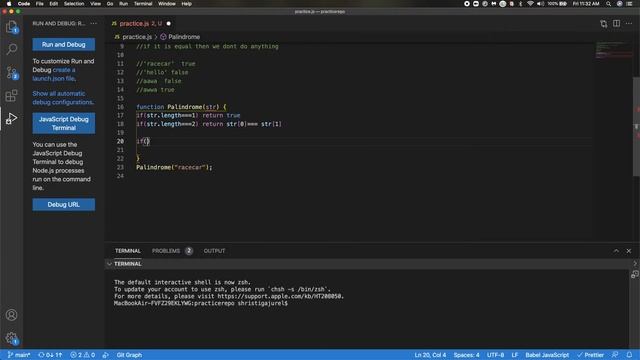640x360 pixels.
Task: Click the Git Graph status bar item
Action: (129, 355)
